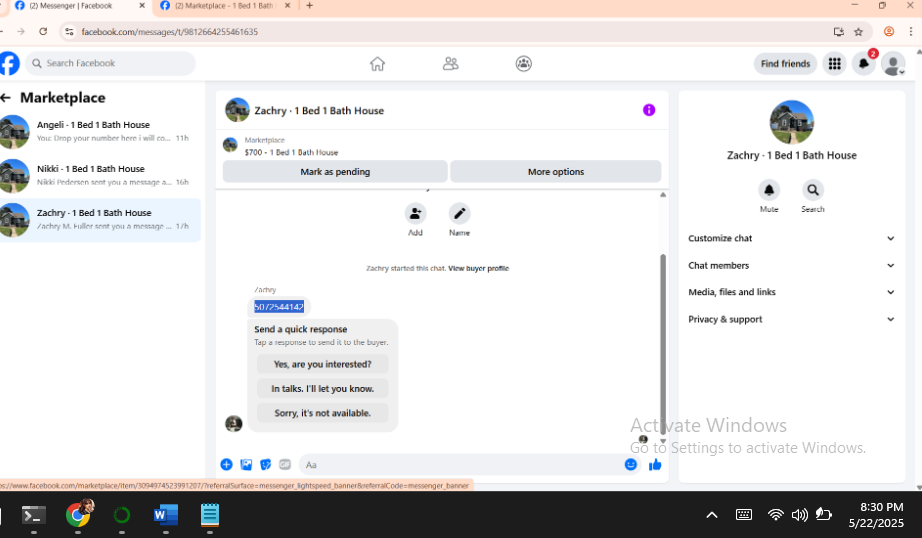This screenshot has width=922, height=538.
Task: Open the apps menu grid icon
Action: 834,64
